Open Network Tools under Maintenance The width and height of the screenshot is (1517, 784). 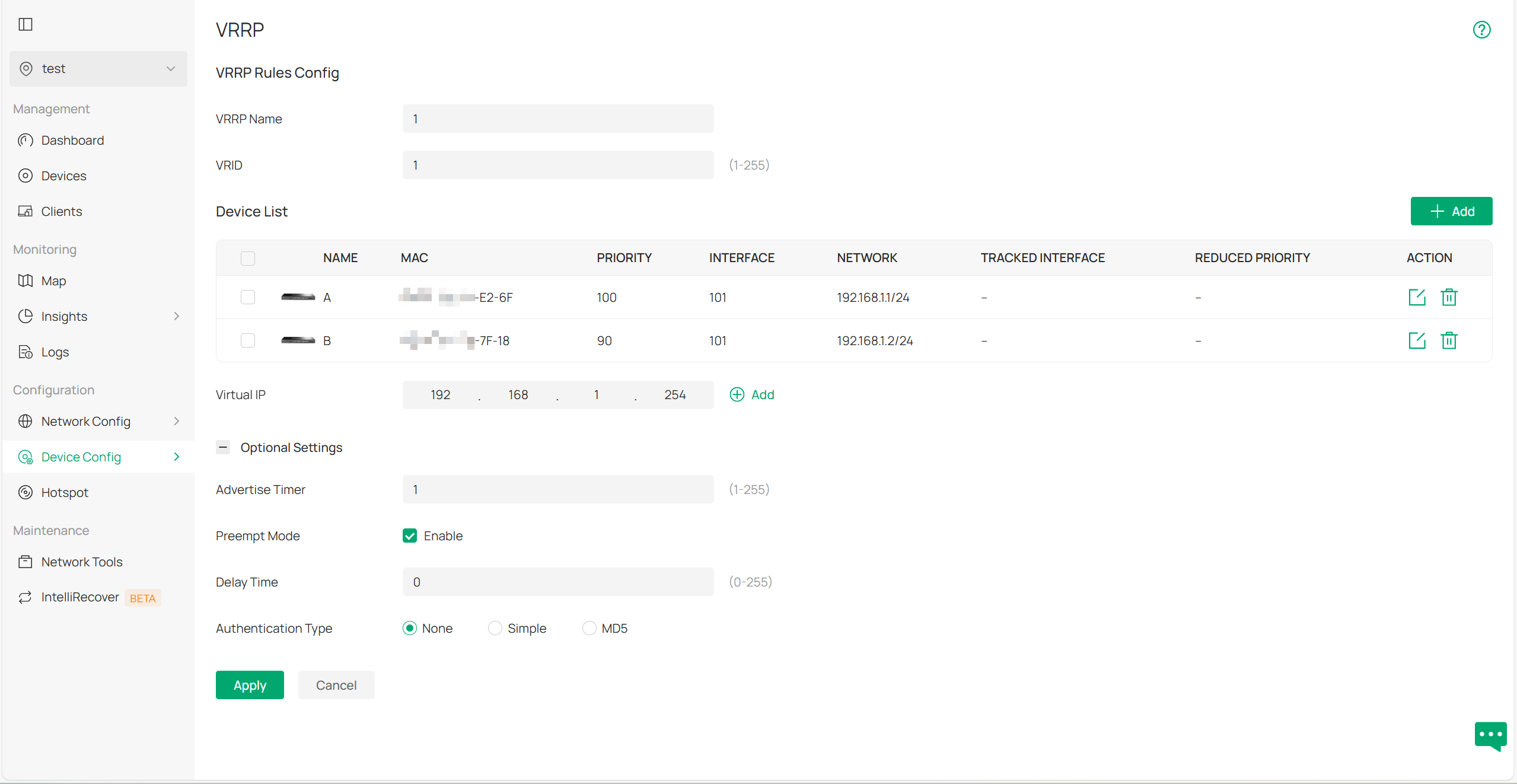point(82,561)
